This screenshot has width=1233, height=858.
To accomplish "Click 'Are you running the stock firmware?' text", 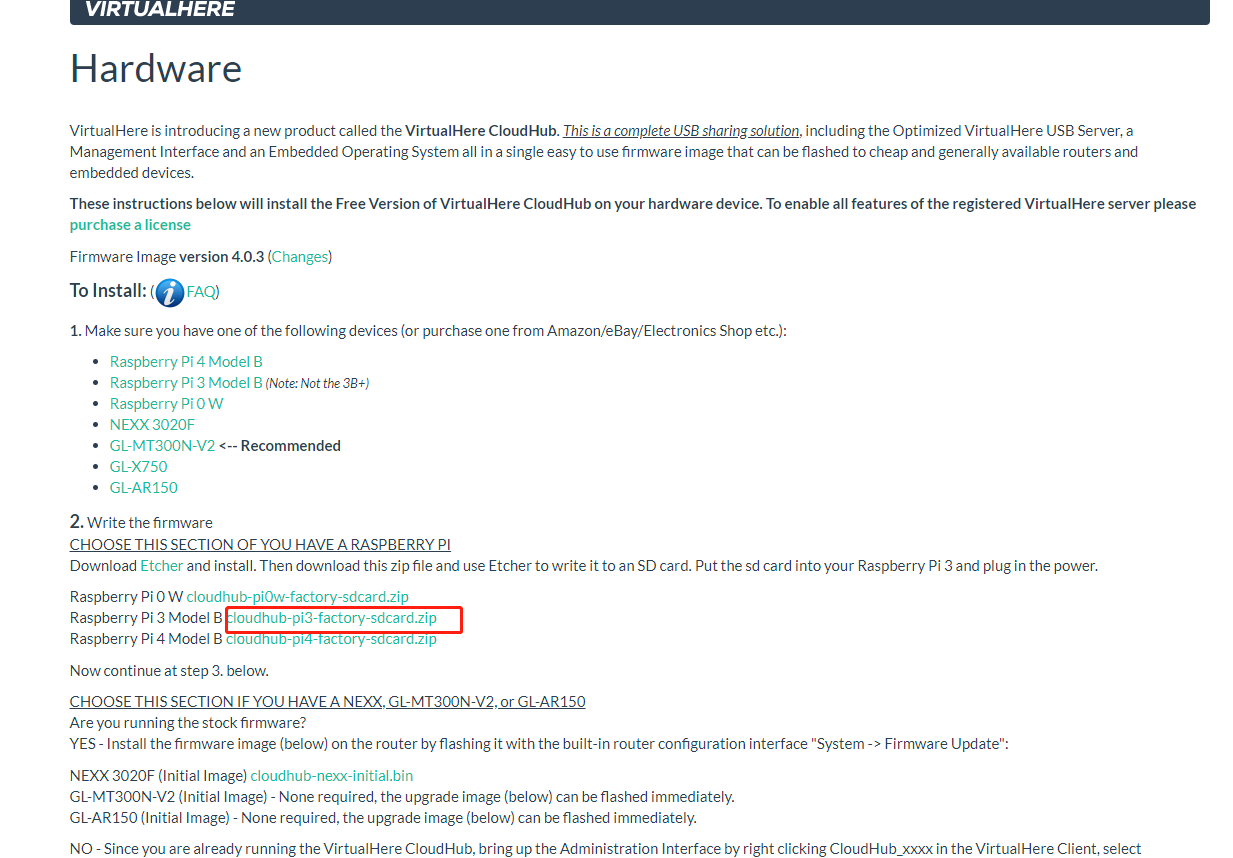I will 188,723.
